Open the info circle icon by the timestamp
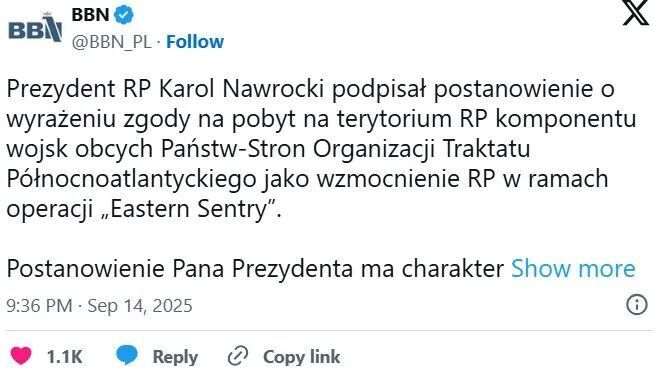The height and width of the screenshot is (369, 654). click(x=637, y=305)
